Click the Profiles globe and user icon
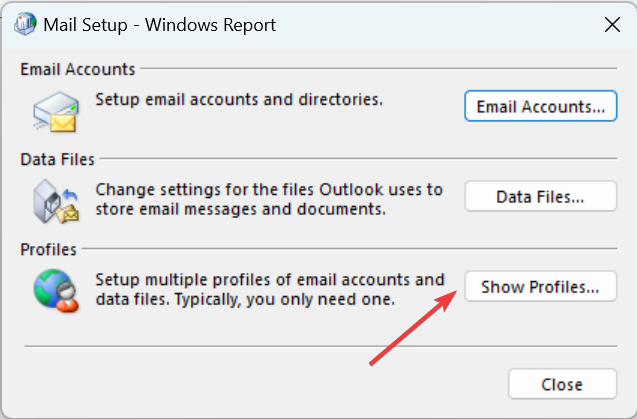 (x=56, y=291)
